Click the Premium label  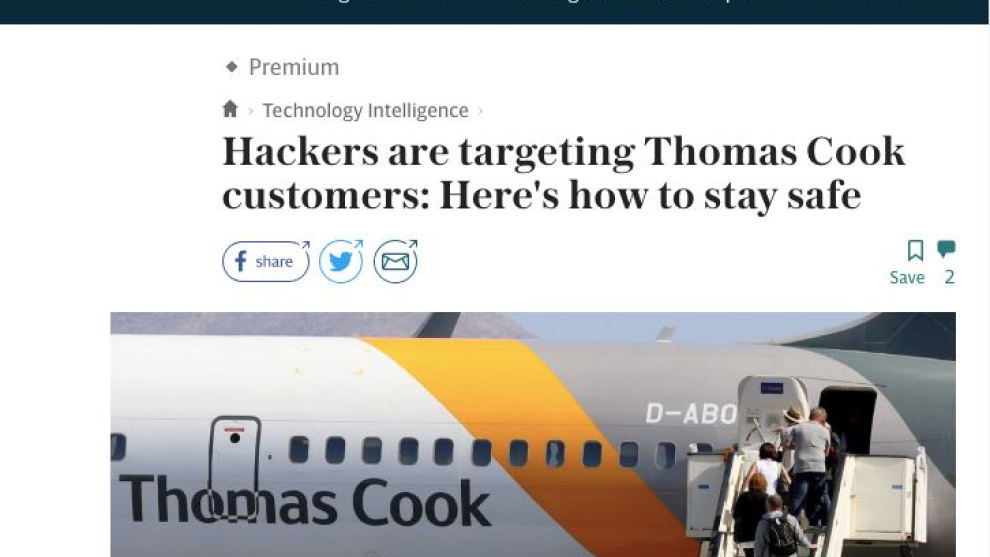pyautogui.click(x=294, y=67)
